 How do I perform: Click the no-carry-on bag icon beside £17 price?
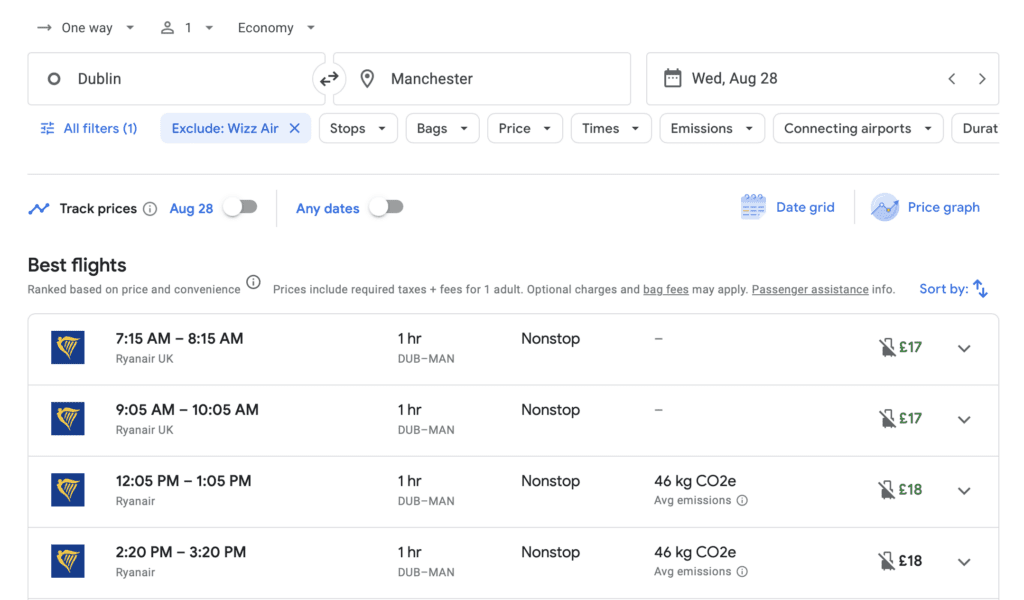[884, 347]
